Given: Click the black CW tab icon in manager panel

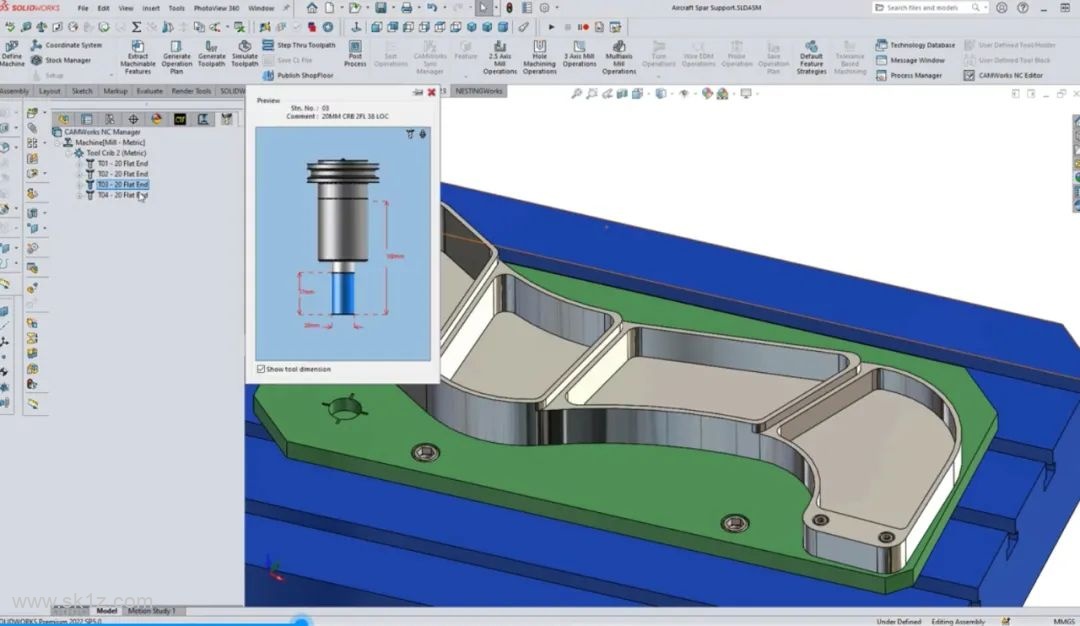Looking at the screenshot, I should point(180,119).
